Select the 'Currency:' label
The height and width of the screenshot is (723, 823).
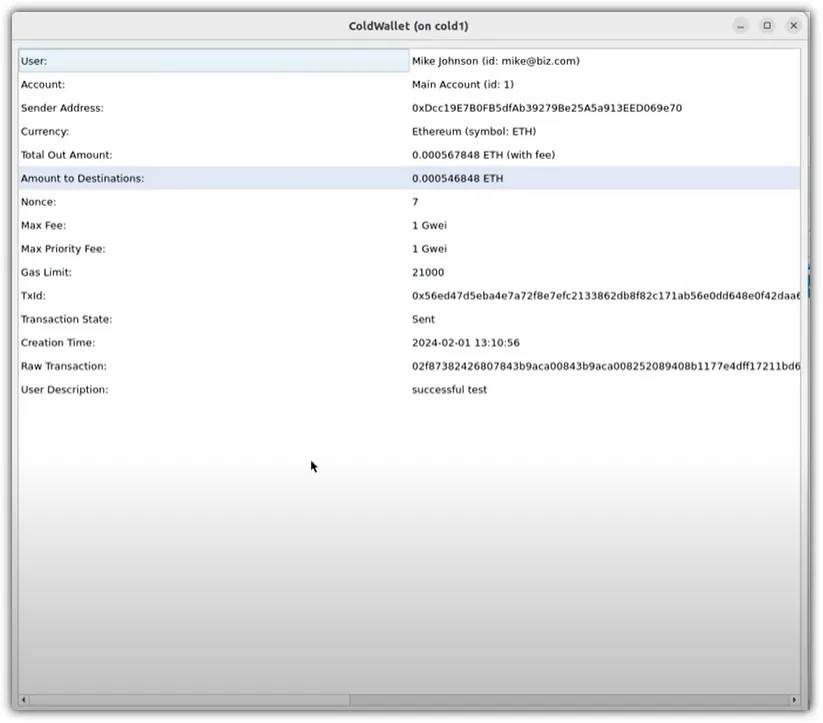pos(45,131)
